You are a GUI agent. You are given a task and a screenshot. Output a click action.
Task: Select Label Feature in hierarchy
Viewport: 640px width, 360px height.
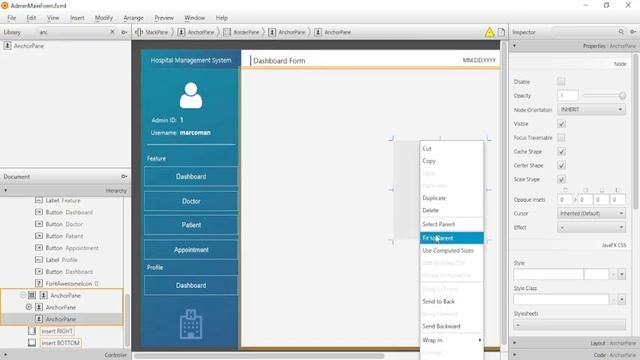[x=58, y=200]
